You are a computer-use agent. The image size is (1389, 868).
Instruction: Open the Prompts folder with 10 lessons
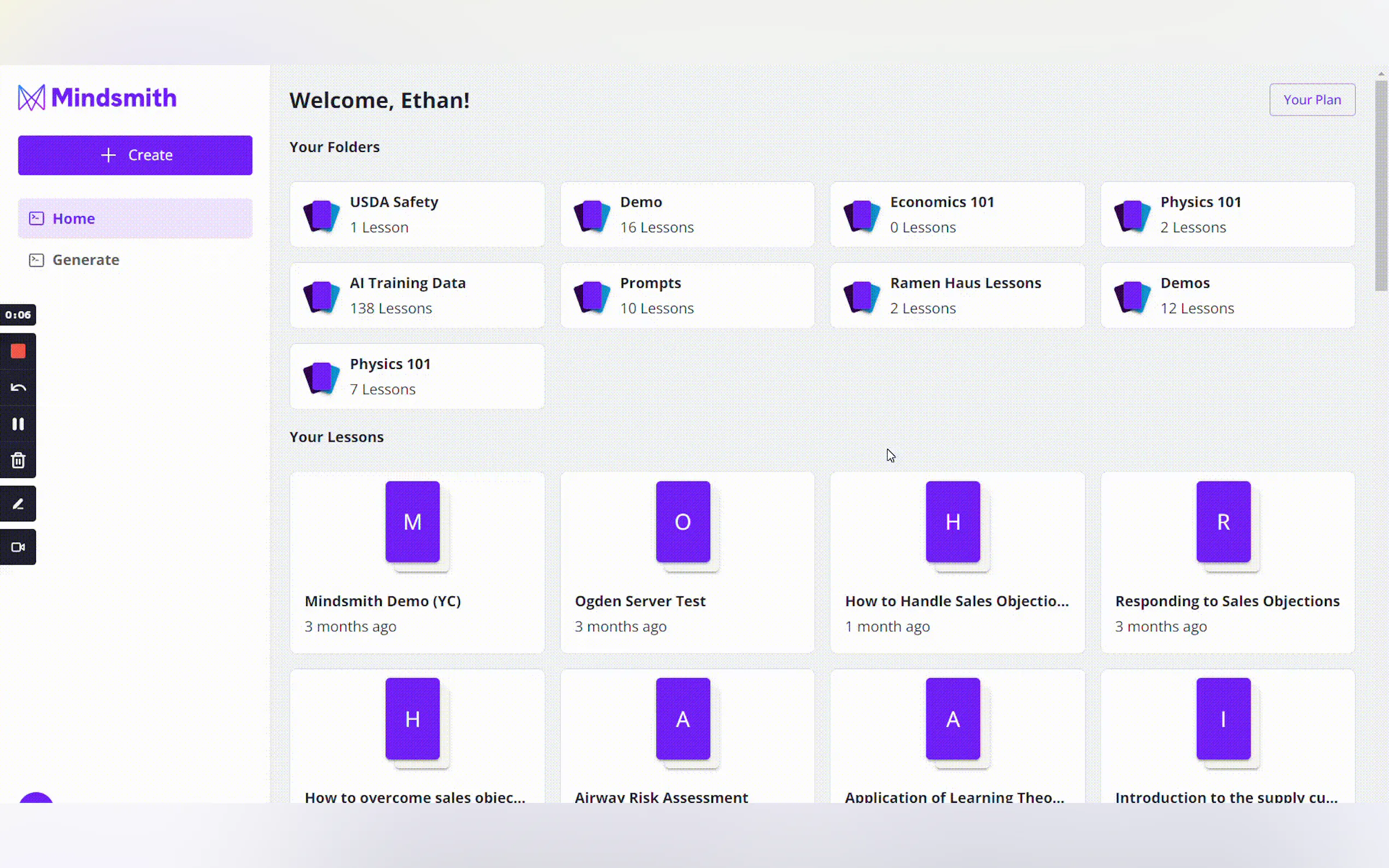[687, 295]
